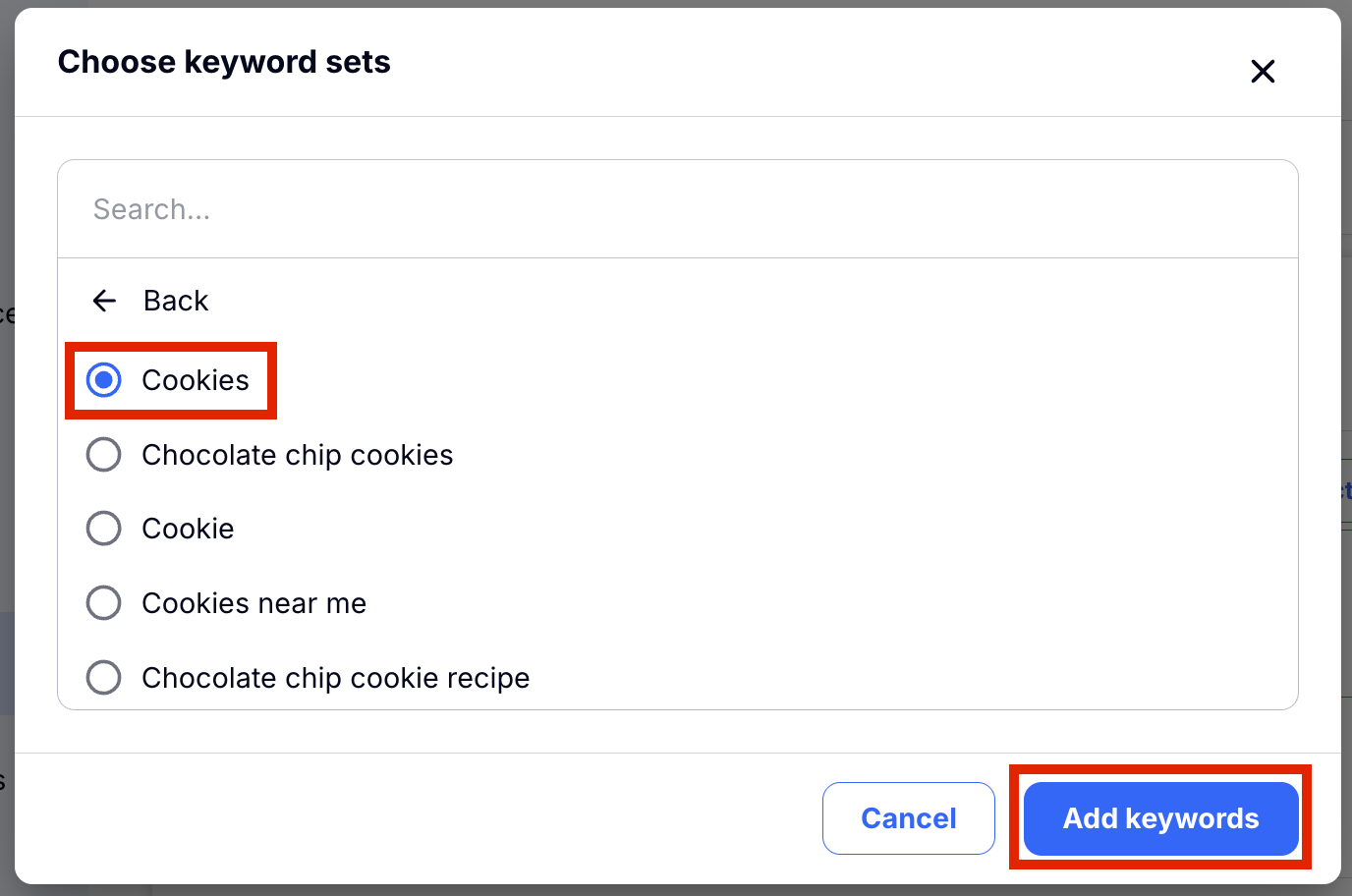This screenshot has height=896, width=1352.
Task: Go back using the Back label
Action: [176, 301]
